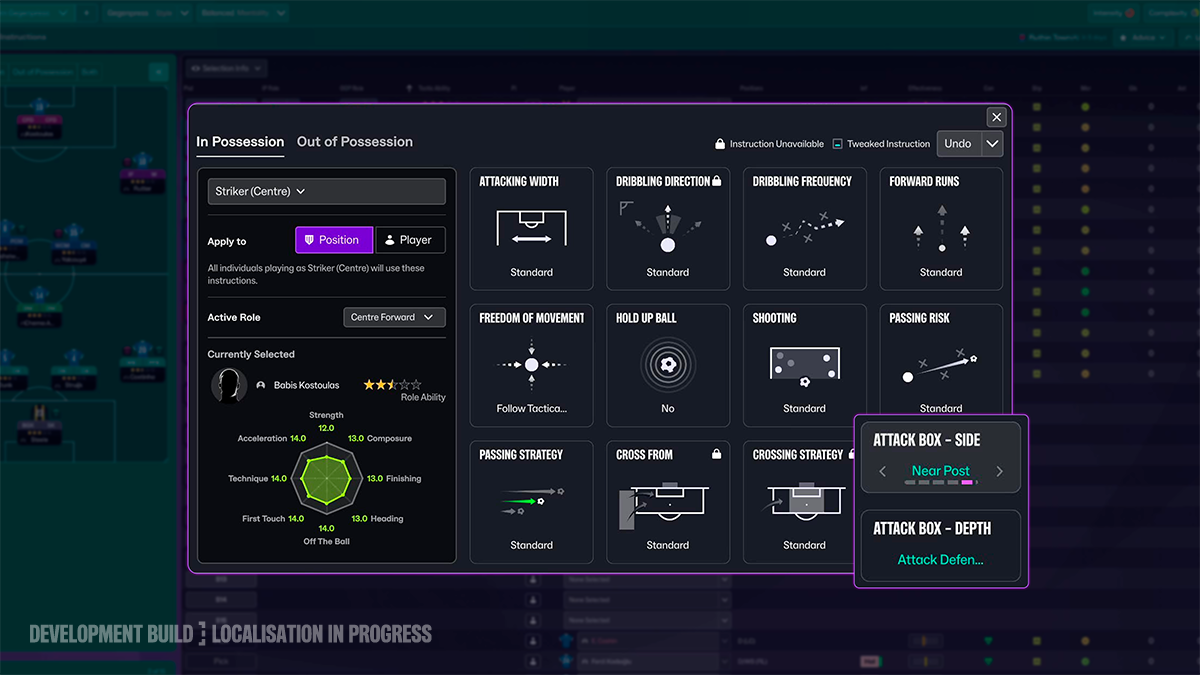Viewport: 1200px width, 675px height.
Task: Apply instructions to Position
Action: click(x=334, y=240)
